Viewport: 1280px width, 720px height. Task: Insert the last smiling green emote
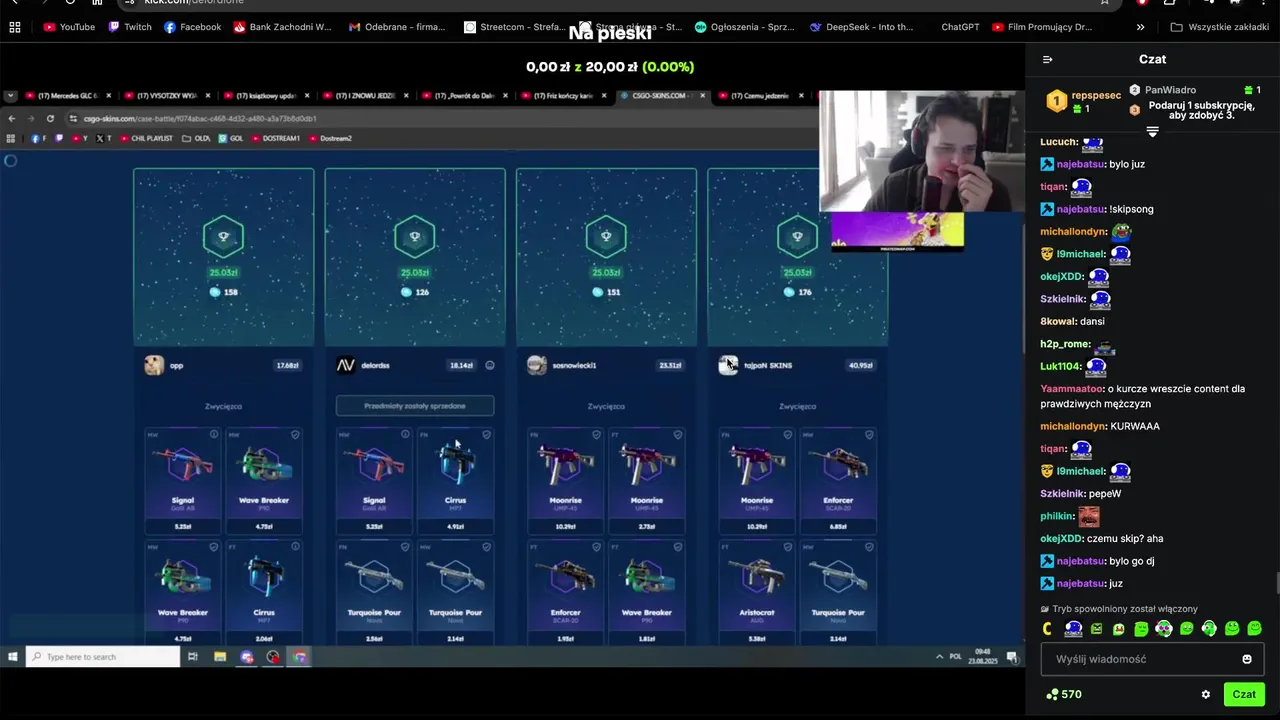(x=1254, y=629)
